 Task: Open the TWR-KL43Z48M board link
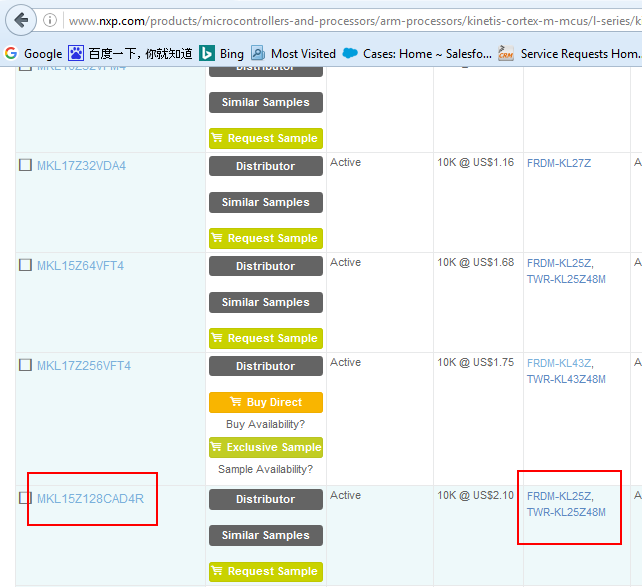[566, 379]
